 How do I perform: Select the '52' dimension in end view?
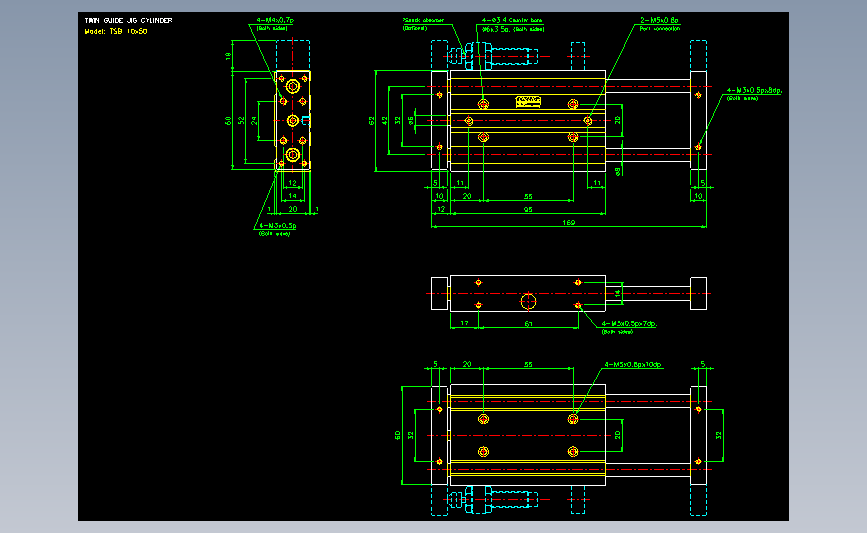[x=241, y=120]
